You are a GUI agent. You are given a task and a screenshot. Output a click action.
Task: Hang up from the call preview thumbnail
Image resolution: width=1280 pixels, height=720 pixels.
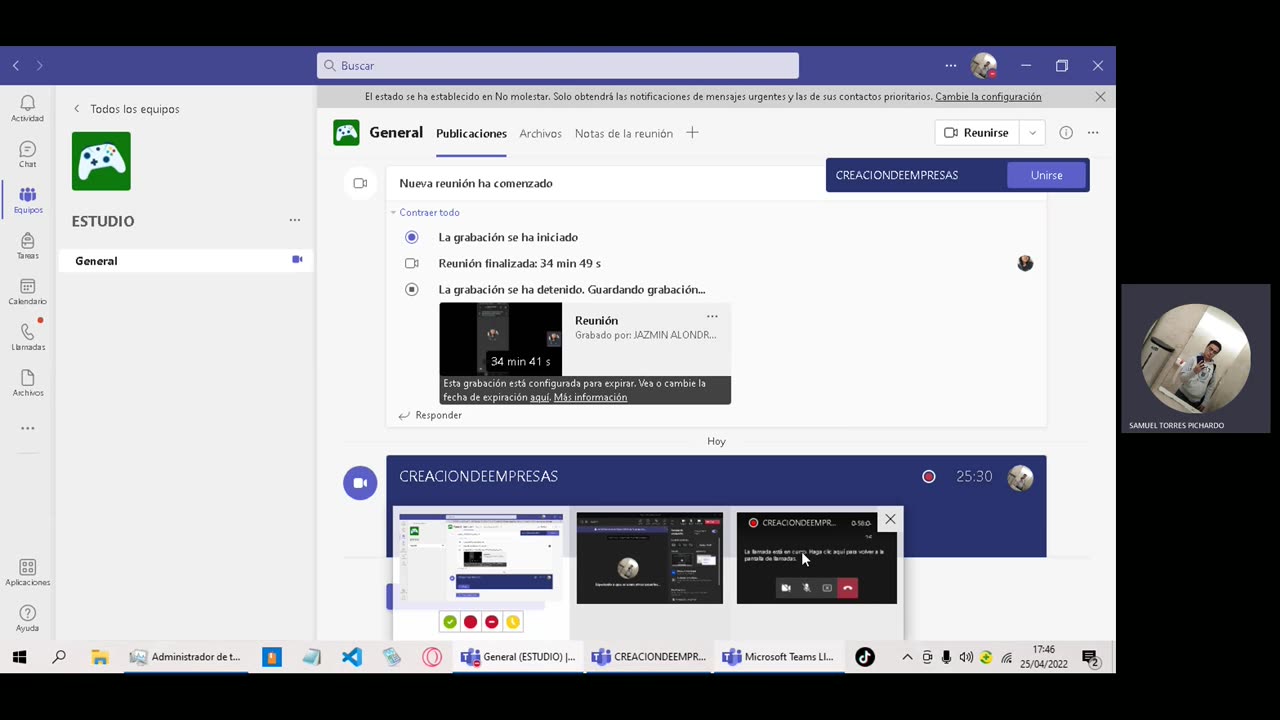point(847,588)
